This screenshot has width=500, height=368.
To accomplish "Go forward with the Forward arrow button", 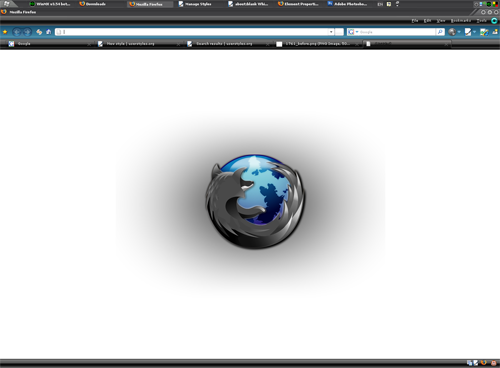I will point(27,32).
